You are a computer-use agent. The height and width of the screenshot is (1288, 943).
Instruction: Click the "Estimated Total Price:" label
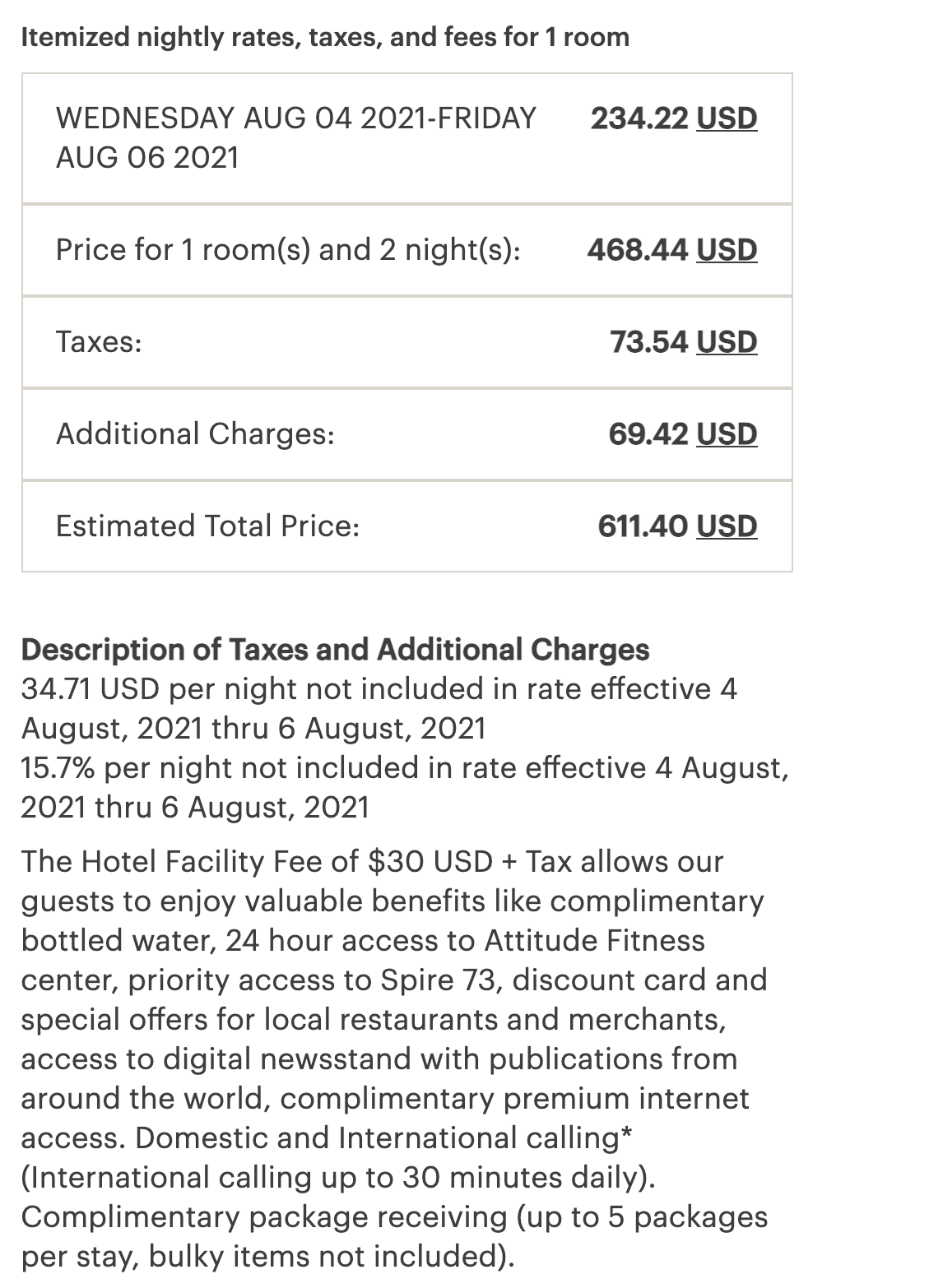tap(207, 526)
